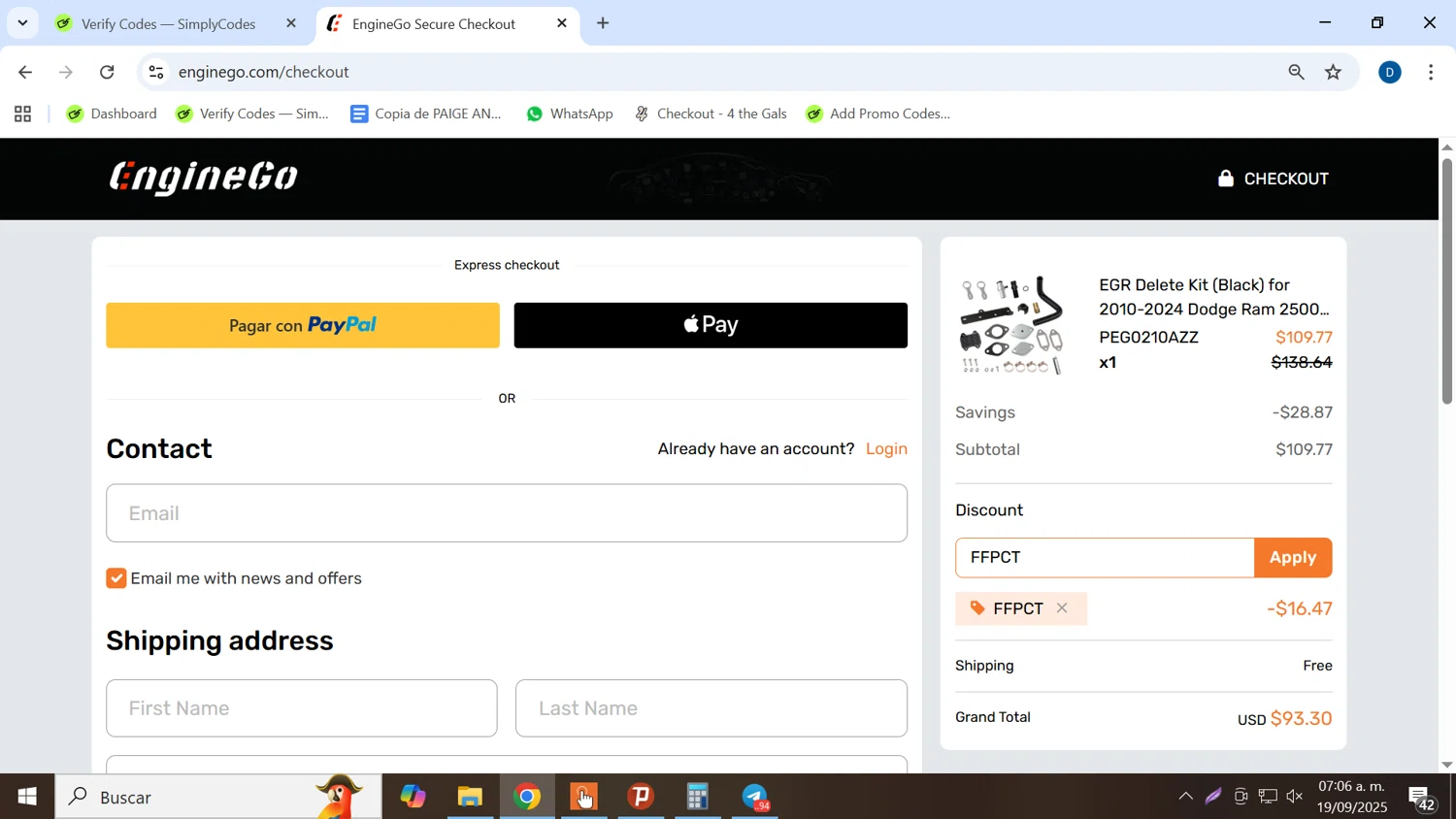Close the EngineGo Secure Checkout tab
This screenshot has width=1456, height=819.
[562, 23]
